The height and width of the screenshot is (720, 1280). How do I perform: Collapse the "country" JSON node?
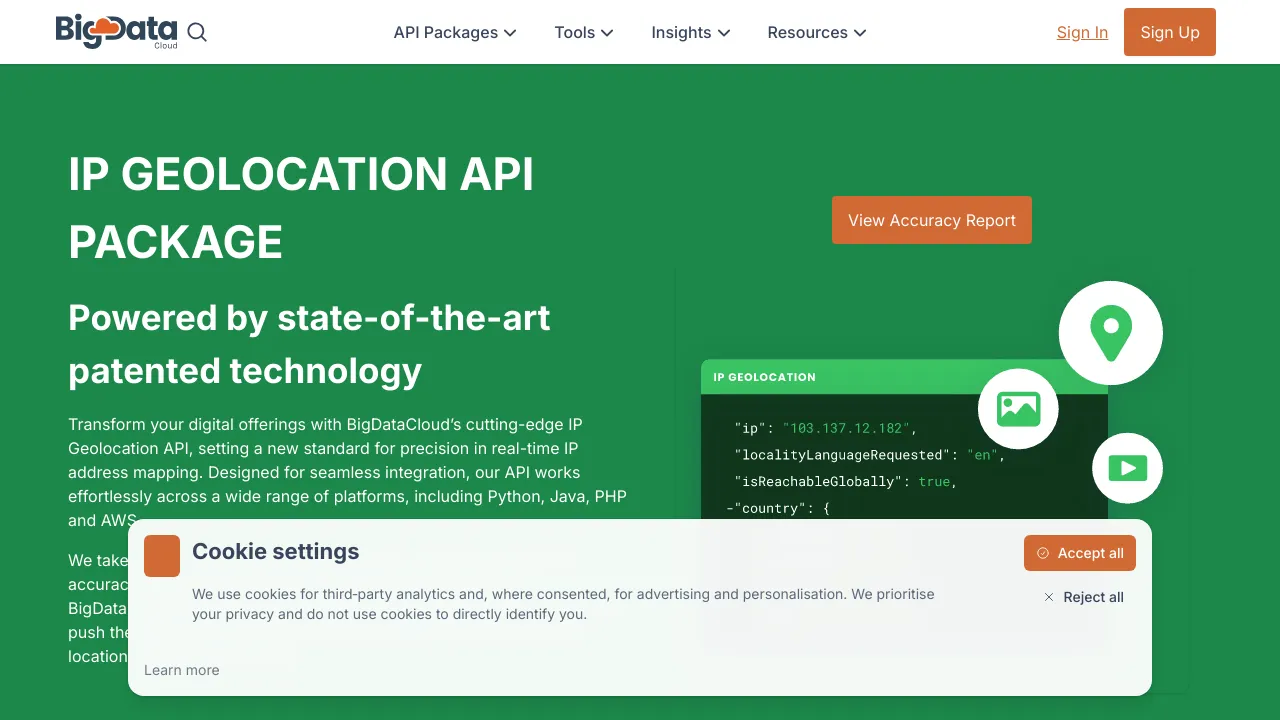pyautogui.click(x=730, y=509)
